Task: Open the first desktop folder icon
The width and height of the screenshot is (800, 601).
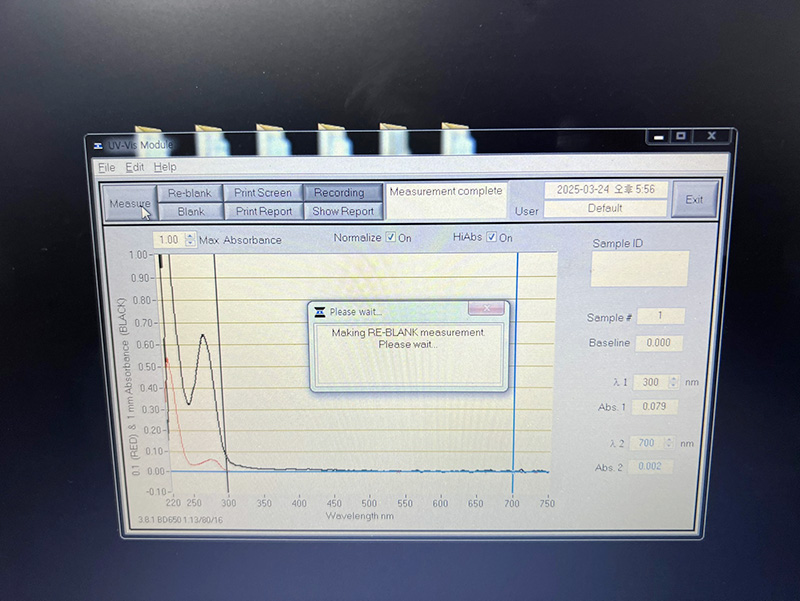Action: (148, 139)
